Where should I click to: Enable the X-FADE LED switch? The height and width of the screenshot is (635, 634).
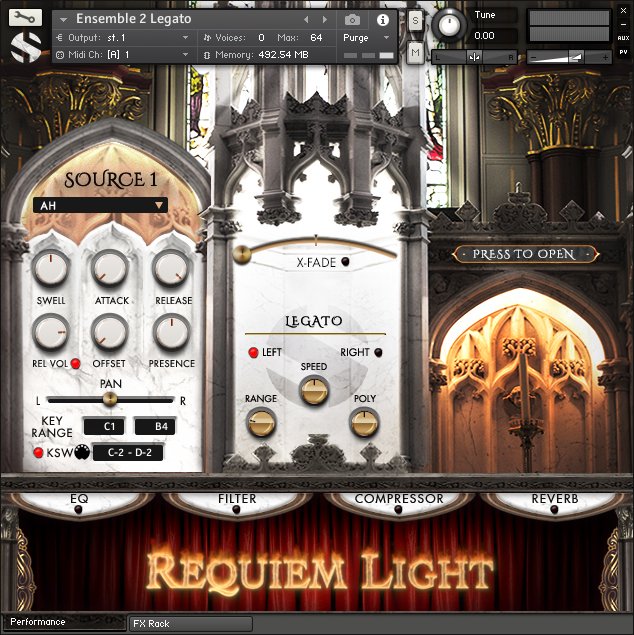click(345, 263)
